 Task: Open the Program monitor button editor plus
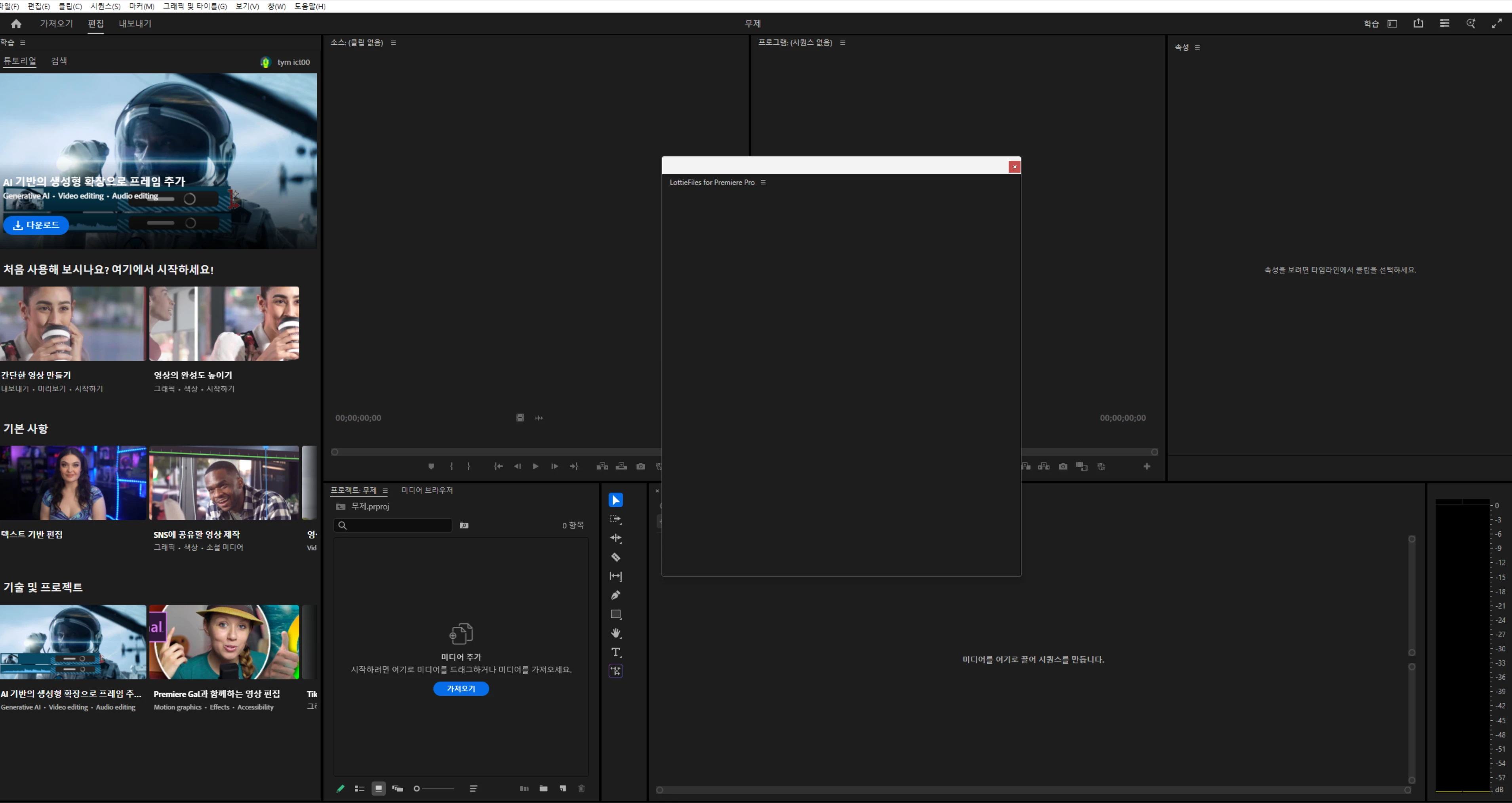(1147, 467)
